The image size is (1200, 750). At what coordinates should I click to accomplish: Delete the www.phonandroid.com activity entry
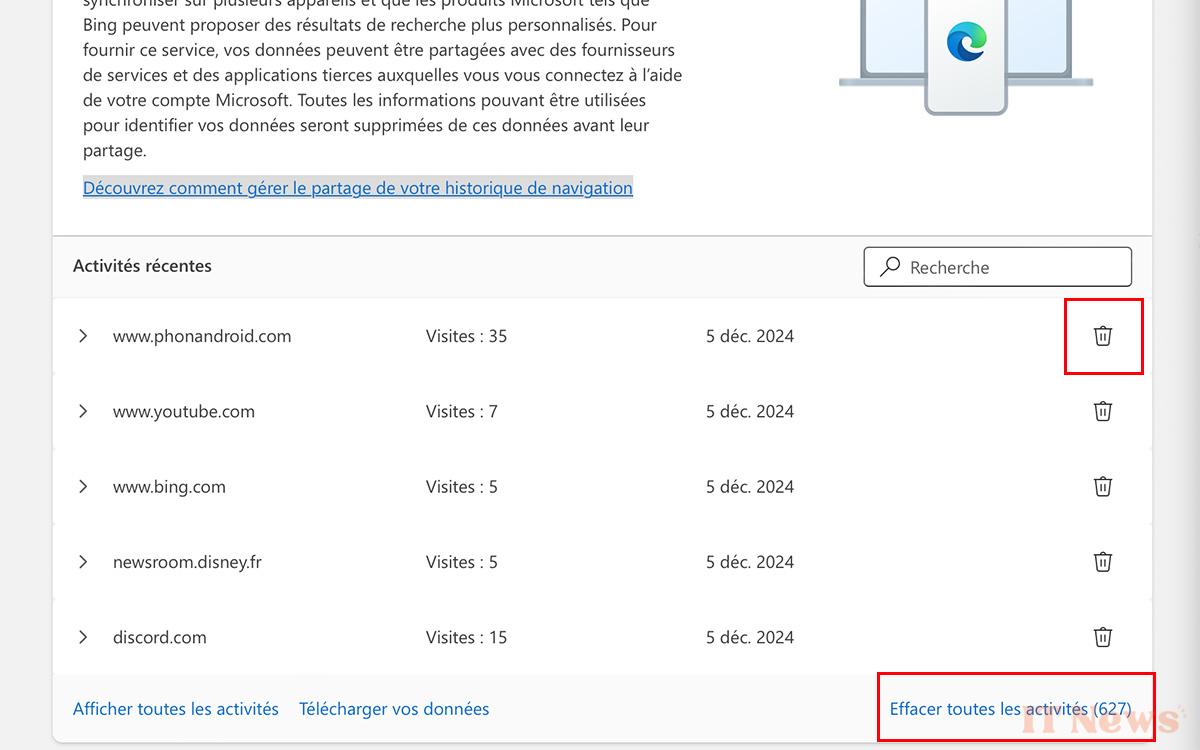coord(1102,336)
